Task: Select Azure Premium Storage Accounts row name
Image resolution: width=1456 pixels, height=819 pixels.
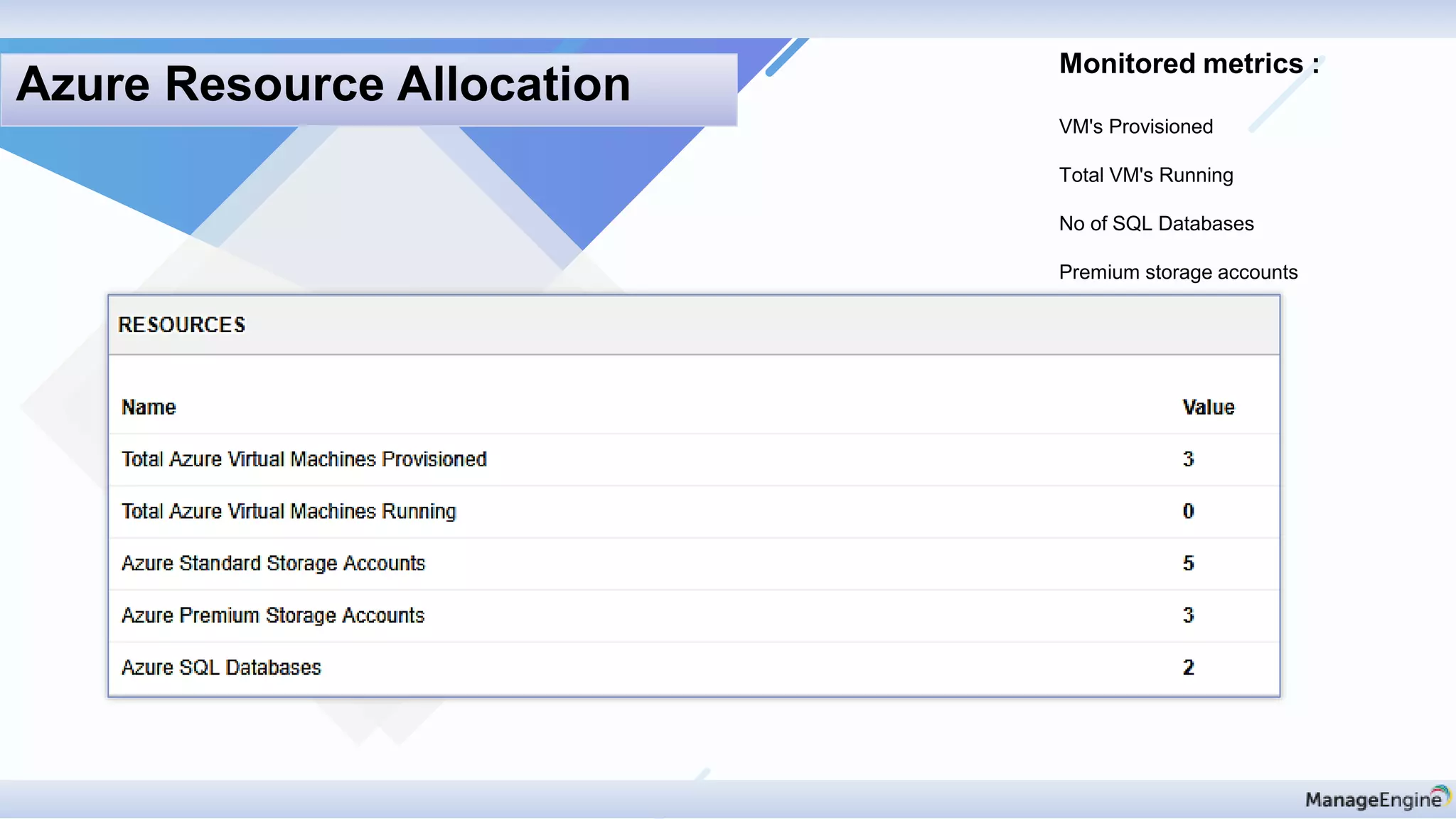Action: pyautogui.click(x=273, y=616)
